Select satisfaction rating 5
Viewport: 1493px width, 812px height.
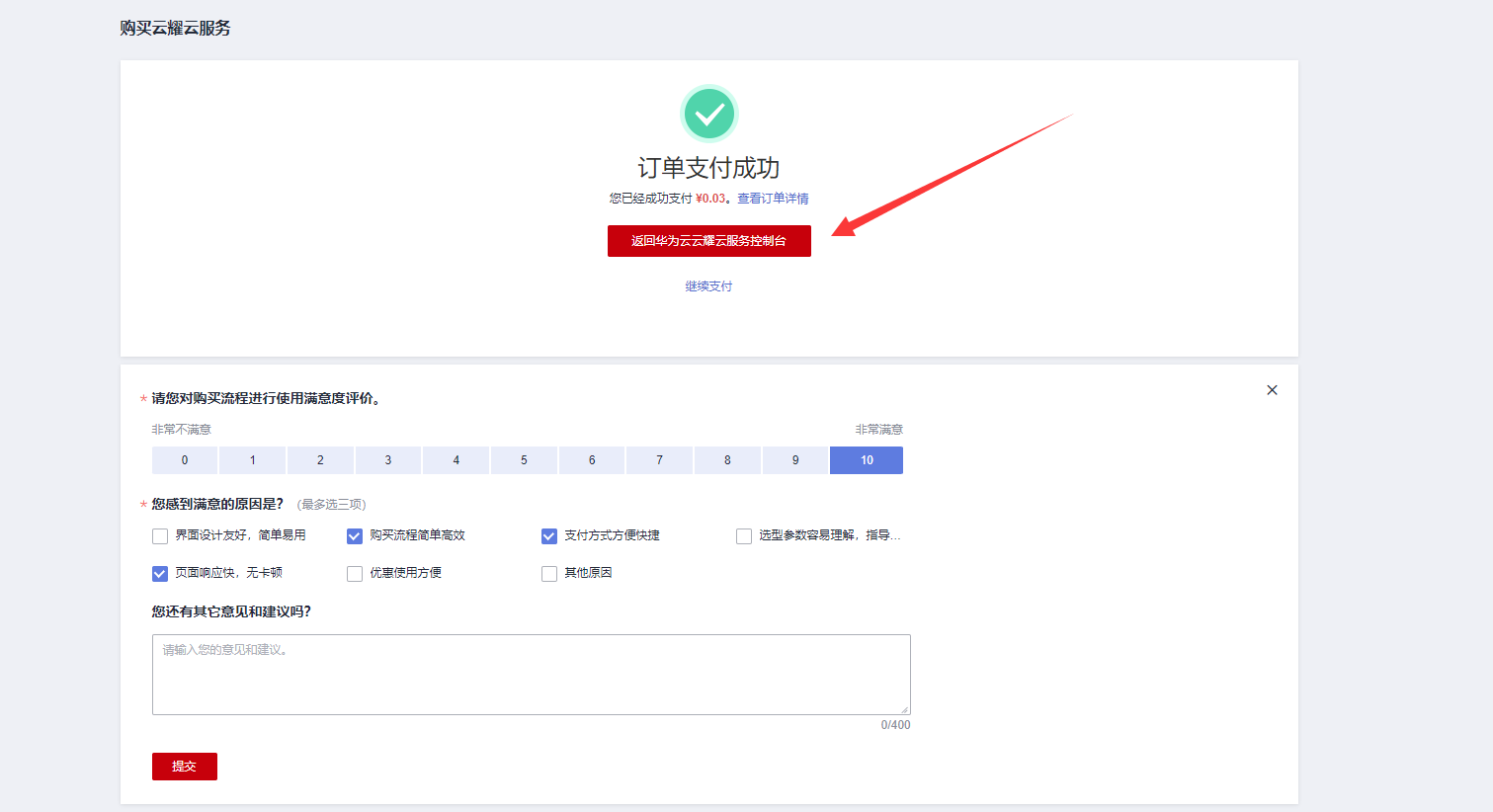[x=524, y=460]
